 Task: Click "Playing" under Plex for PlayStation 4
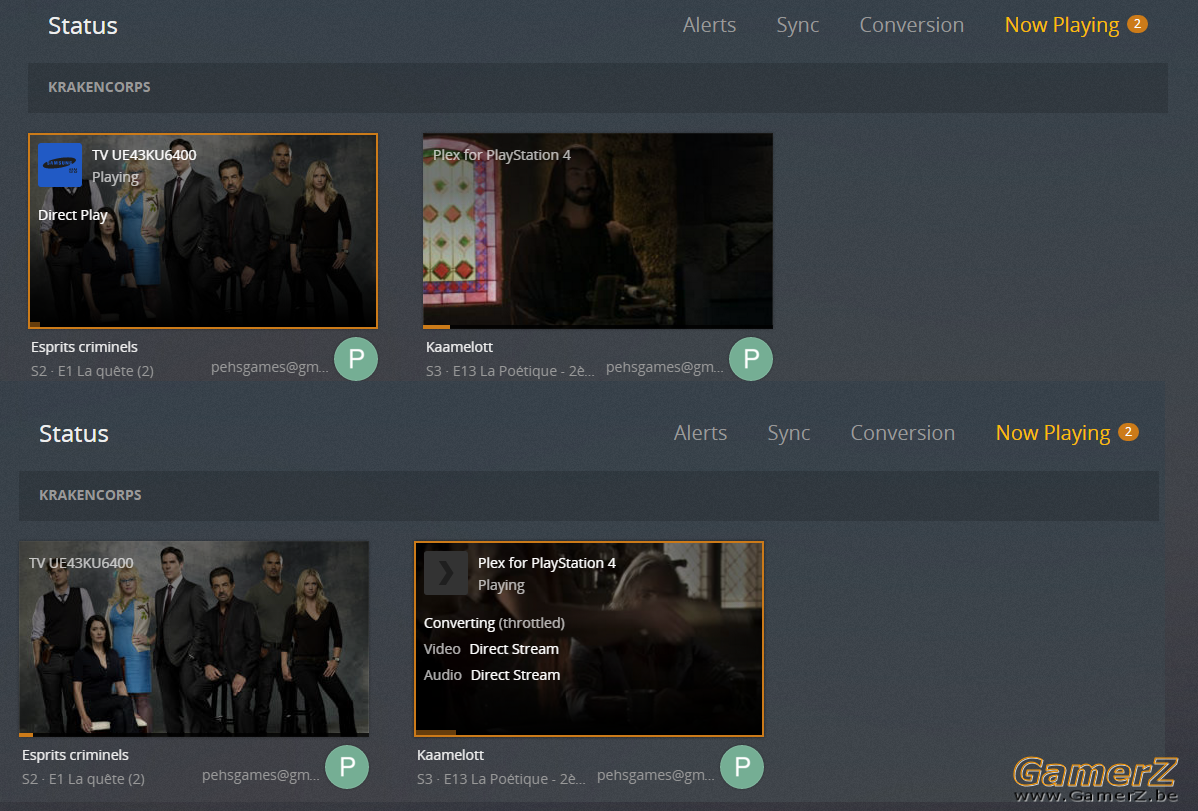click(x=501, y=586)
